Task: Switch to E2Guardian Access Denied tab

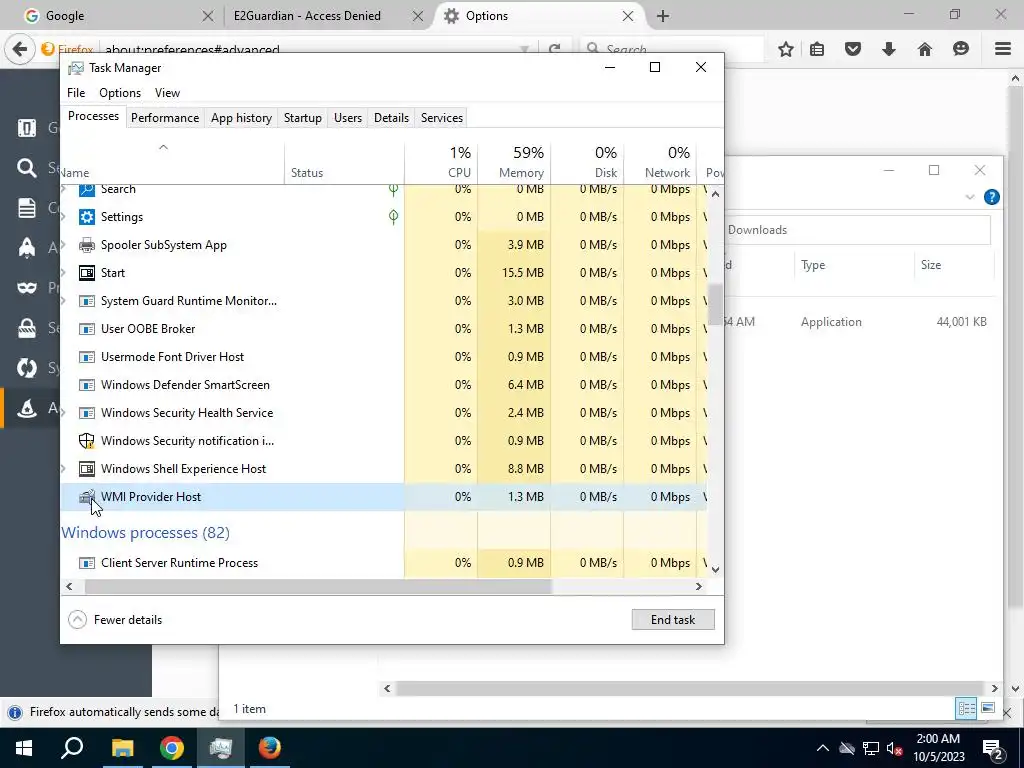Action: pos(320,16)
